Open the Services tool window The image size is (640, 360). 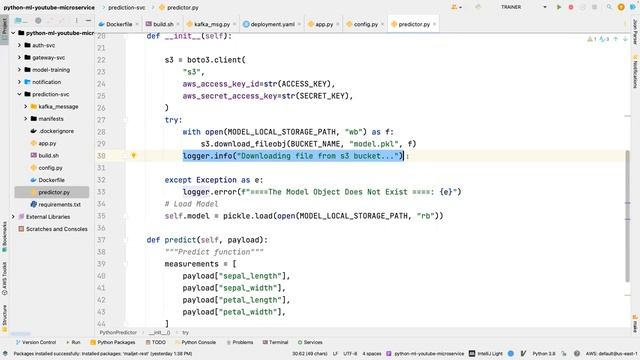[310, 342]
